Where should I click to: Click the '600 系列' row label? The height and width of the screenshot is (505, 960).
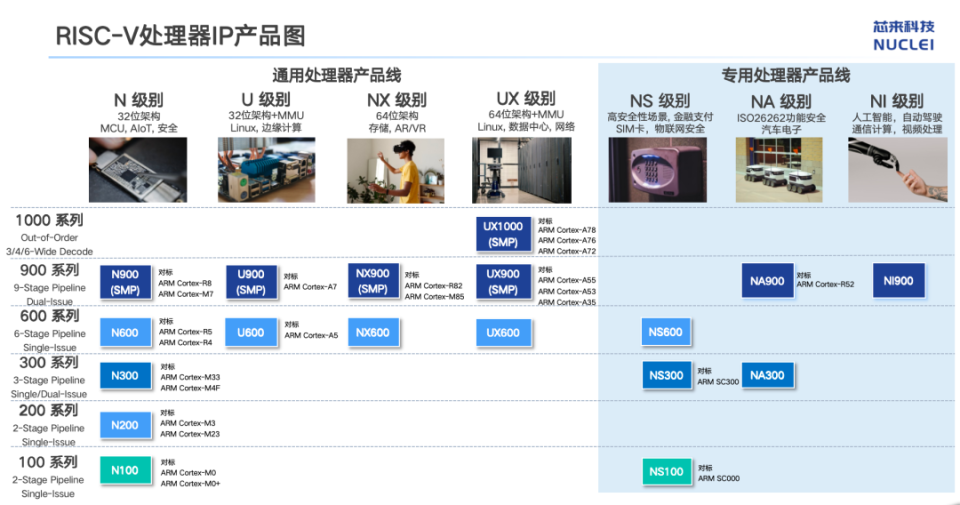point(50,316)
